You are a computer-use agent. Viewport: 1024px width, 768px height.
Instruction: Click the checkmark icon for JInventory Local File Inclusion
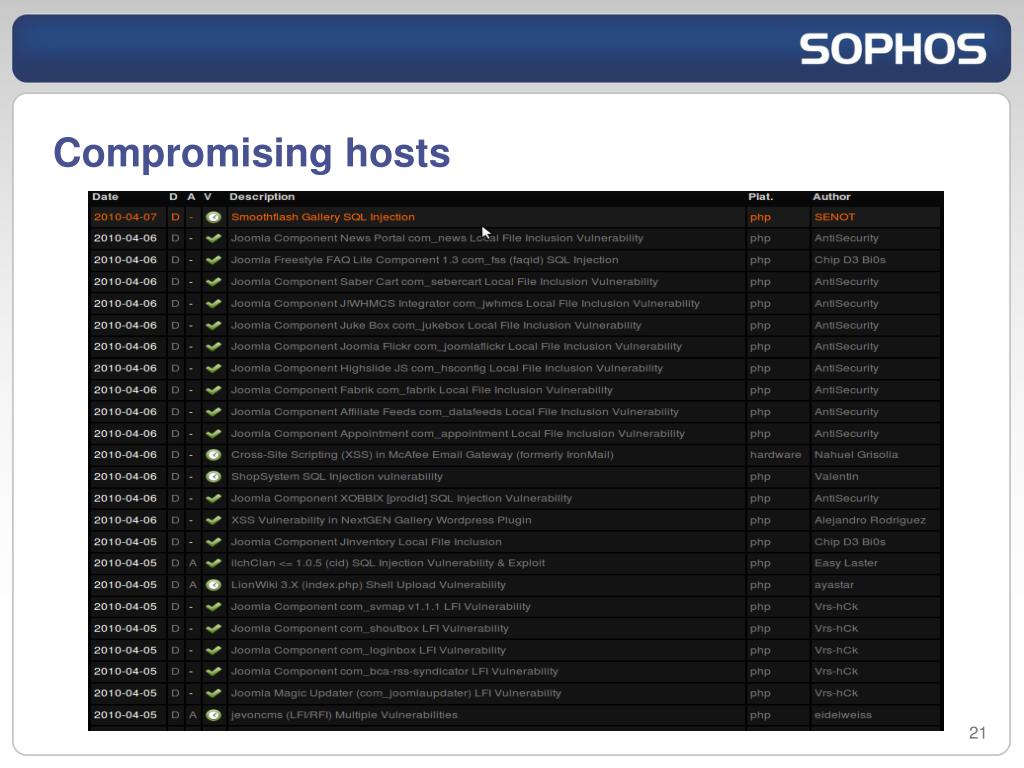tap(214, 542)
